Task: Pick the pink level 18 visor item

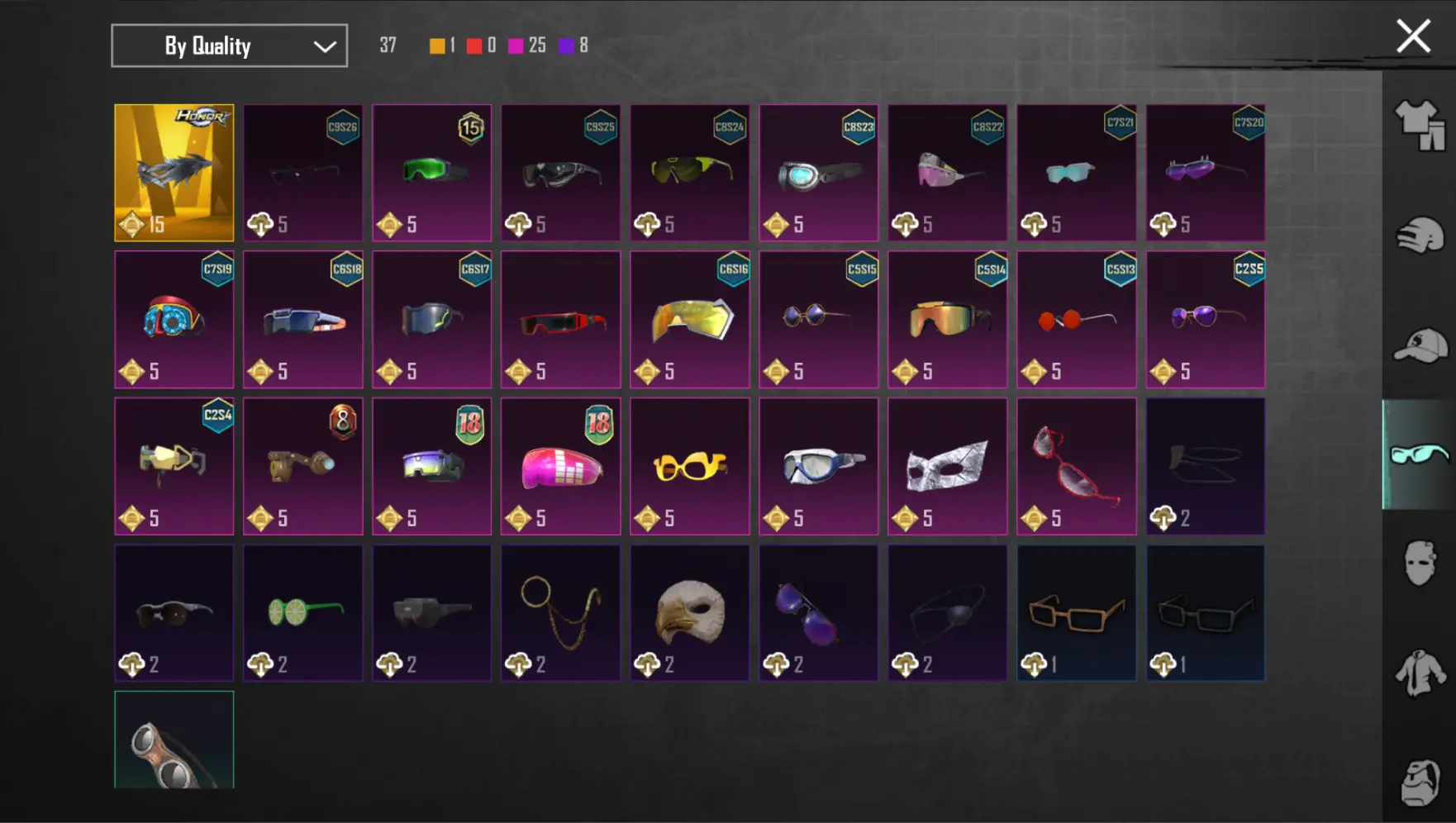Action: pos(561,466)
